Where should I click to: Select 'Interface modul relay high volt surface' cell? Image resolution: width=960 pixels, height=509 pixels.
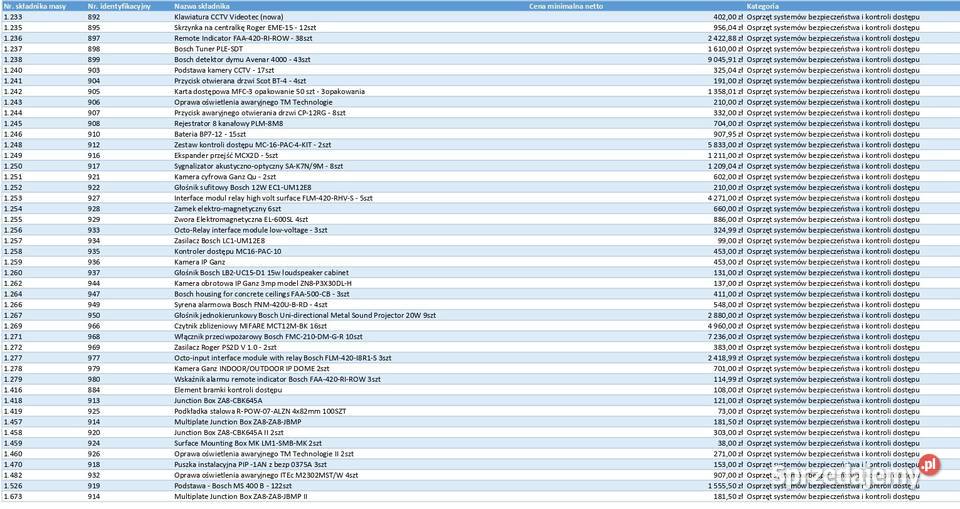point(273,198)
